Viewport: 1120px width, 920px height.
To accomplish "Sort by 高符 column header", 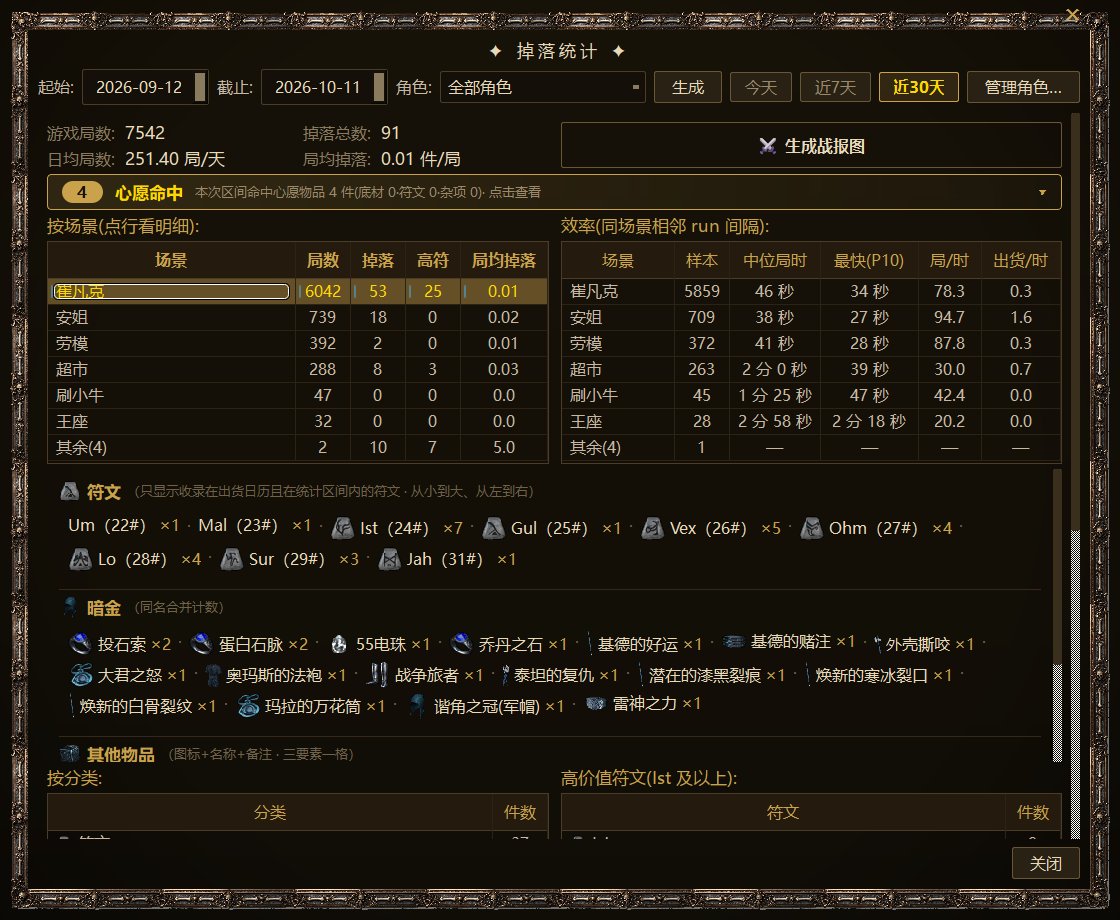I will [x=433, y=261].
